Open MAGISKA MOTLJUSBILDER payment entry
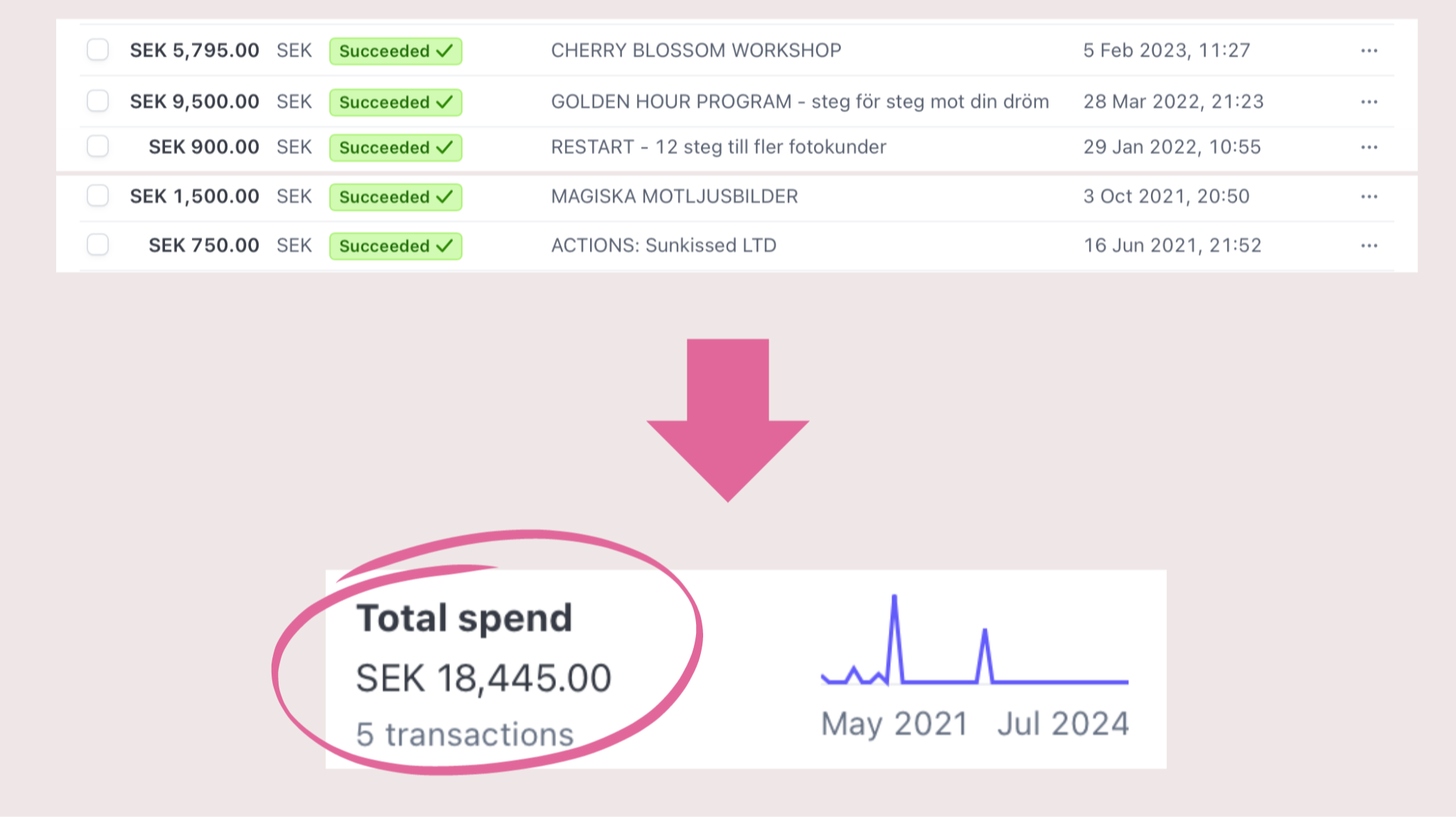This screenshot has width=1456, height=817. pos(675,196)
